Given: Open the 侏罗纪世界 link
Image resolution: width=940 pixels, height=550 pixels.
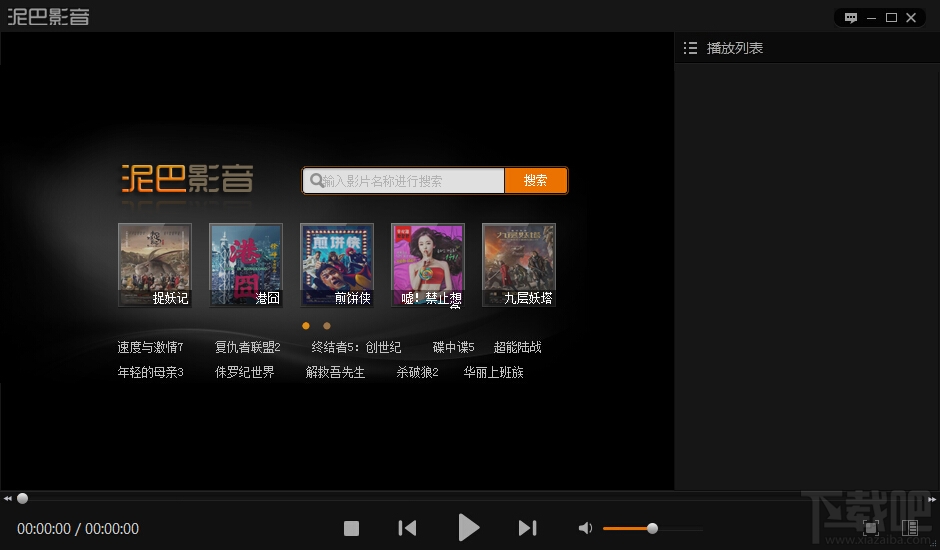Looking at the screenshot, I should click(x=245, y=372).
